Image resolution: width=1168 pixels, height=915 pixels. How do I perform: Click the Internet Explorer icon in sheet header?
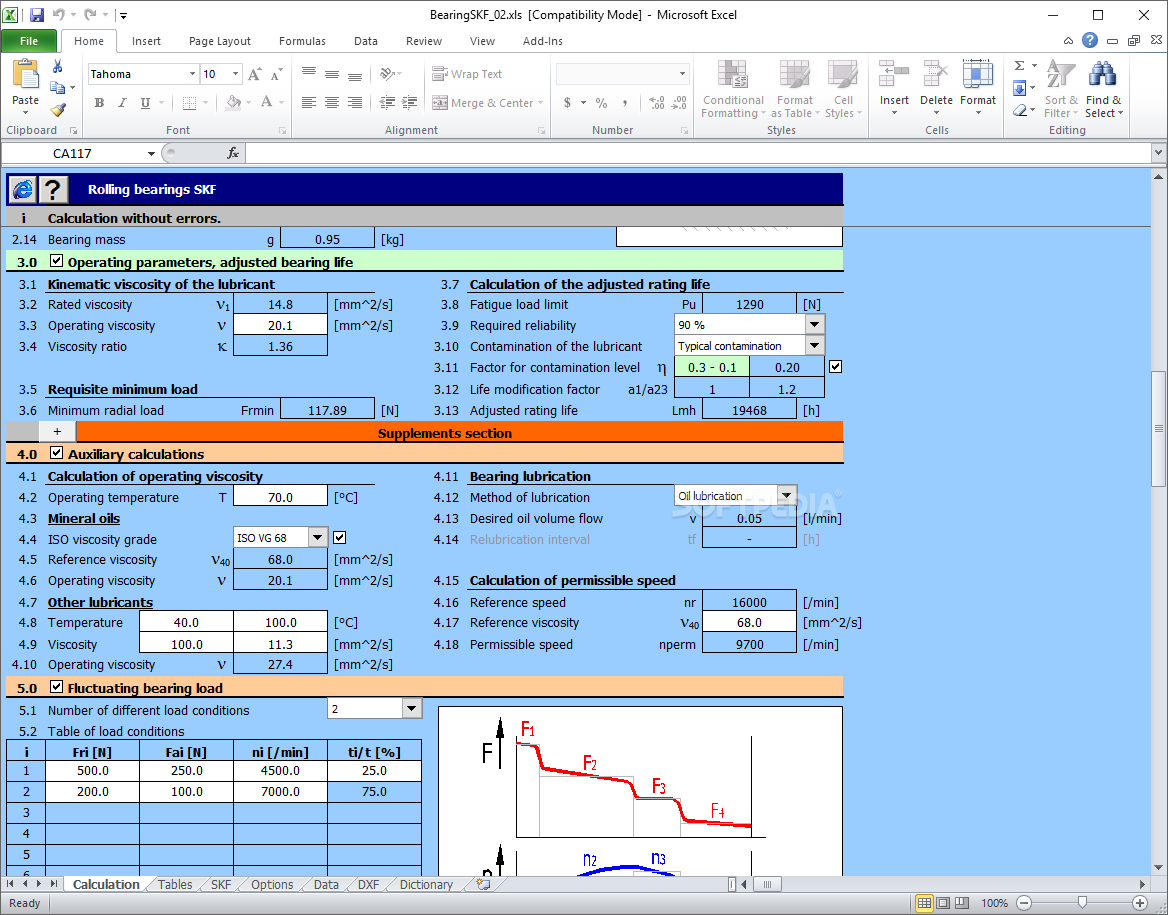tap(22, 189)
